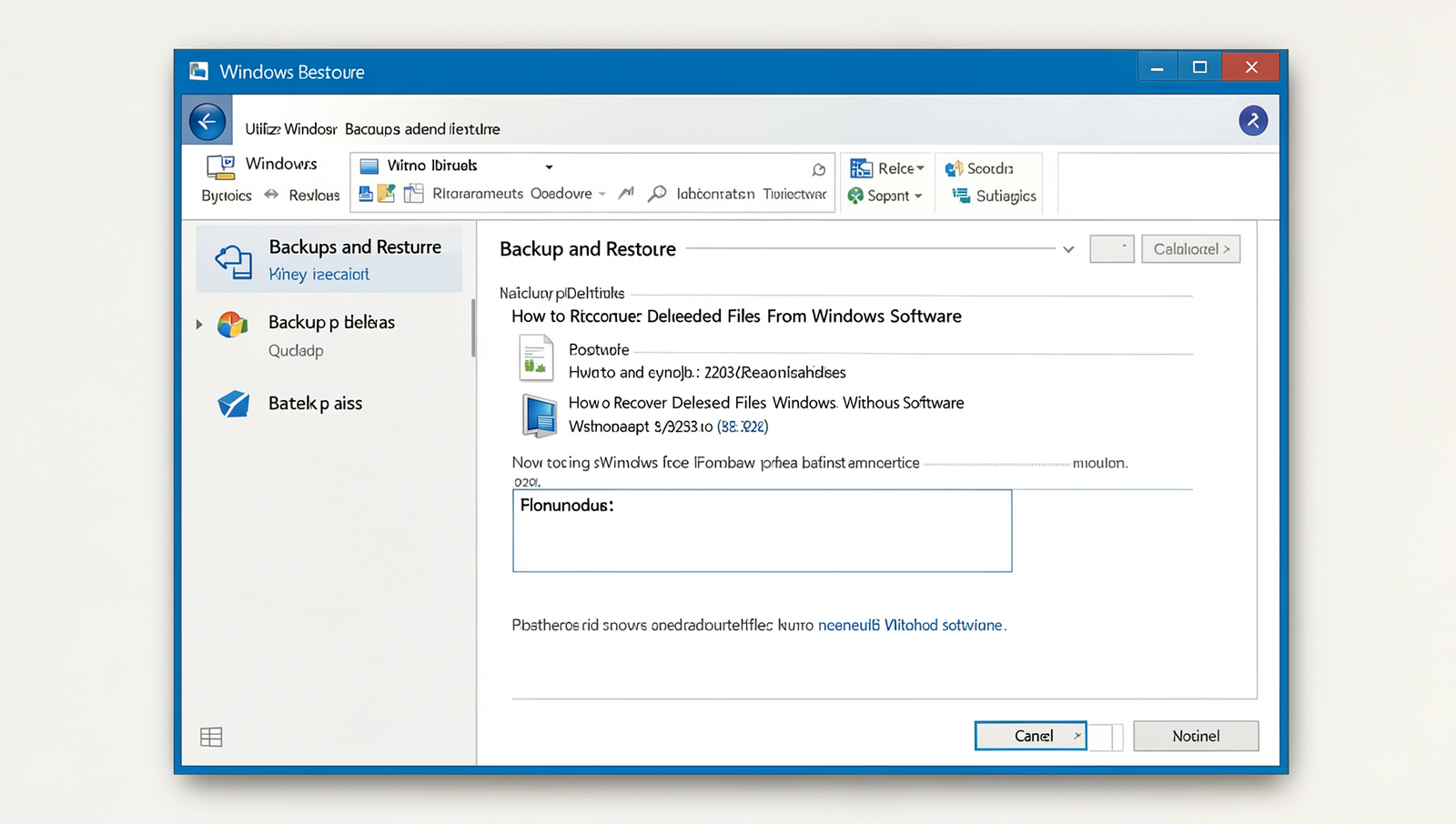Collapse the Backup and Restore section chevron
Screen dimensions: 1456x824
1068,249
